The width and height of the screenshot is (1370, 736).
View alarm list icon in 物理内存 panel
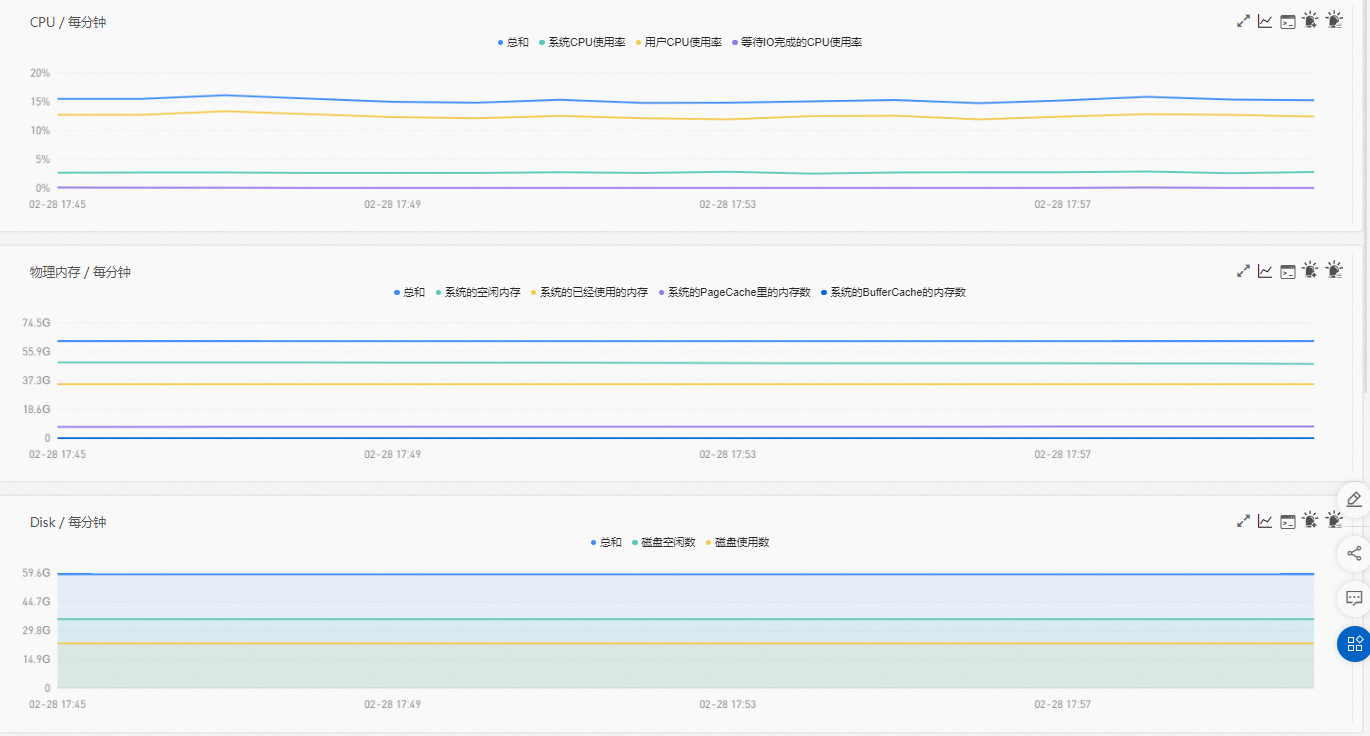point(1334,270)
